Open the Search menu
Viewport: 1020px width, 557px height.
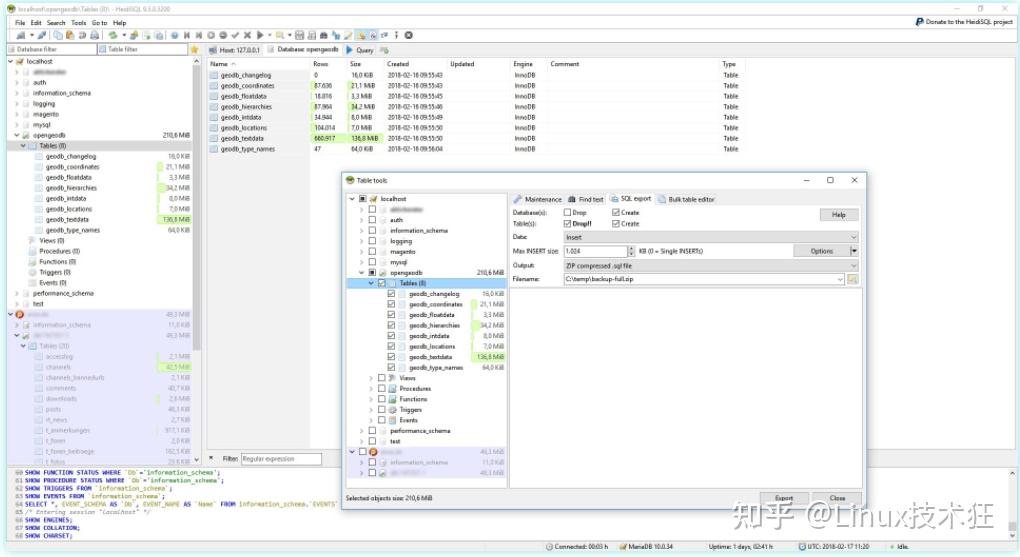[56, 22]
